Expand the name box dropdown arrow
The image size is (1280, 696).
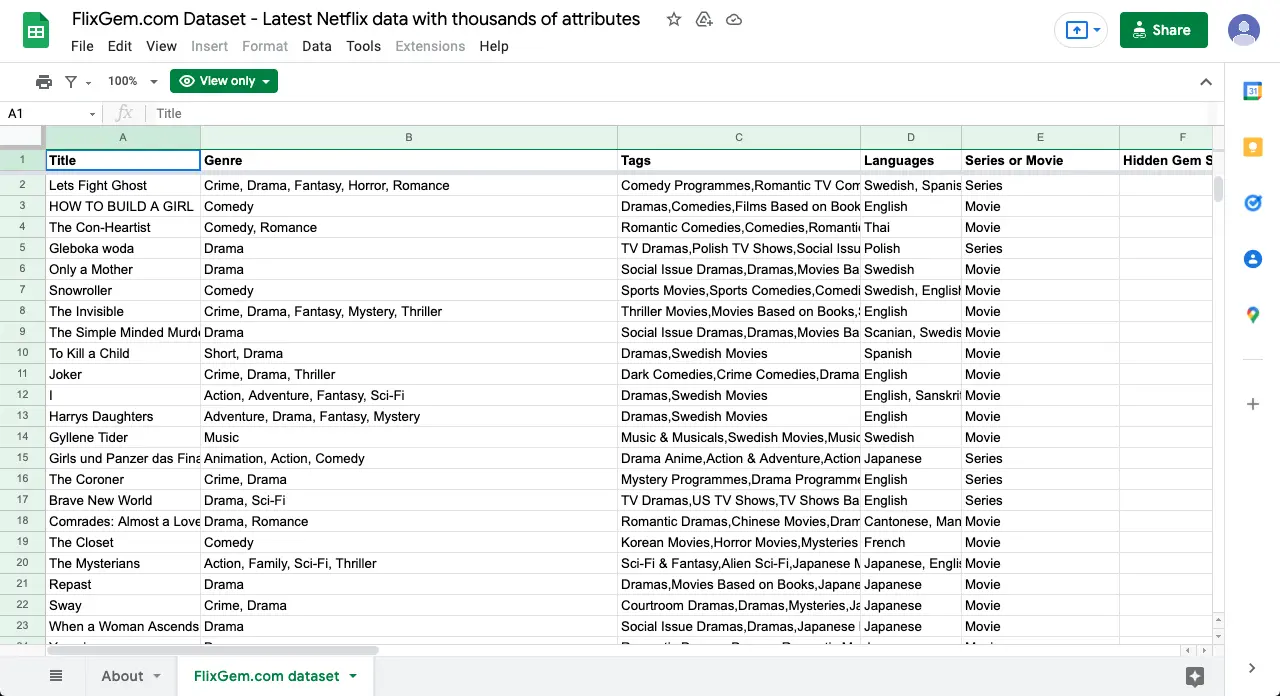tap(90, 113)
